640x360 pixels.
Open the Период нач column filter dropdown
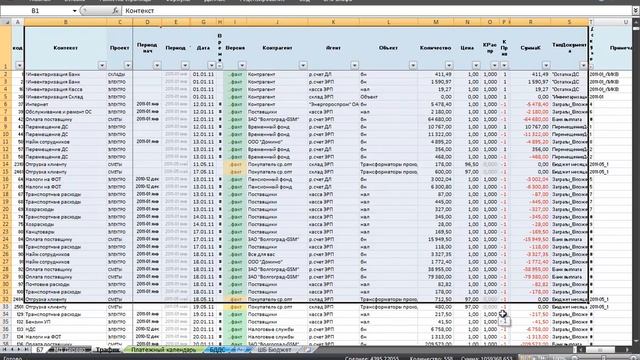point(157,65)
